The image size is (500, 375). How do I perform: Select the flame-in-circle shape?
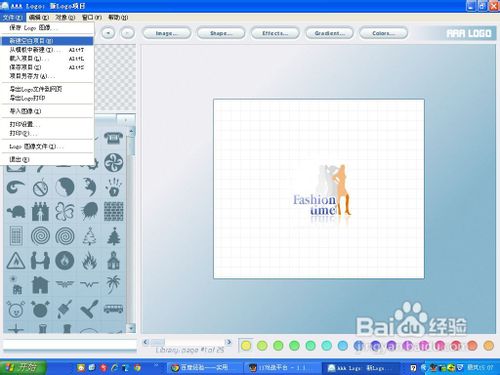pyautogui.click(x=65, y=260)
